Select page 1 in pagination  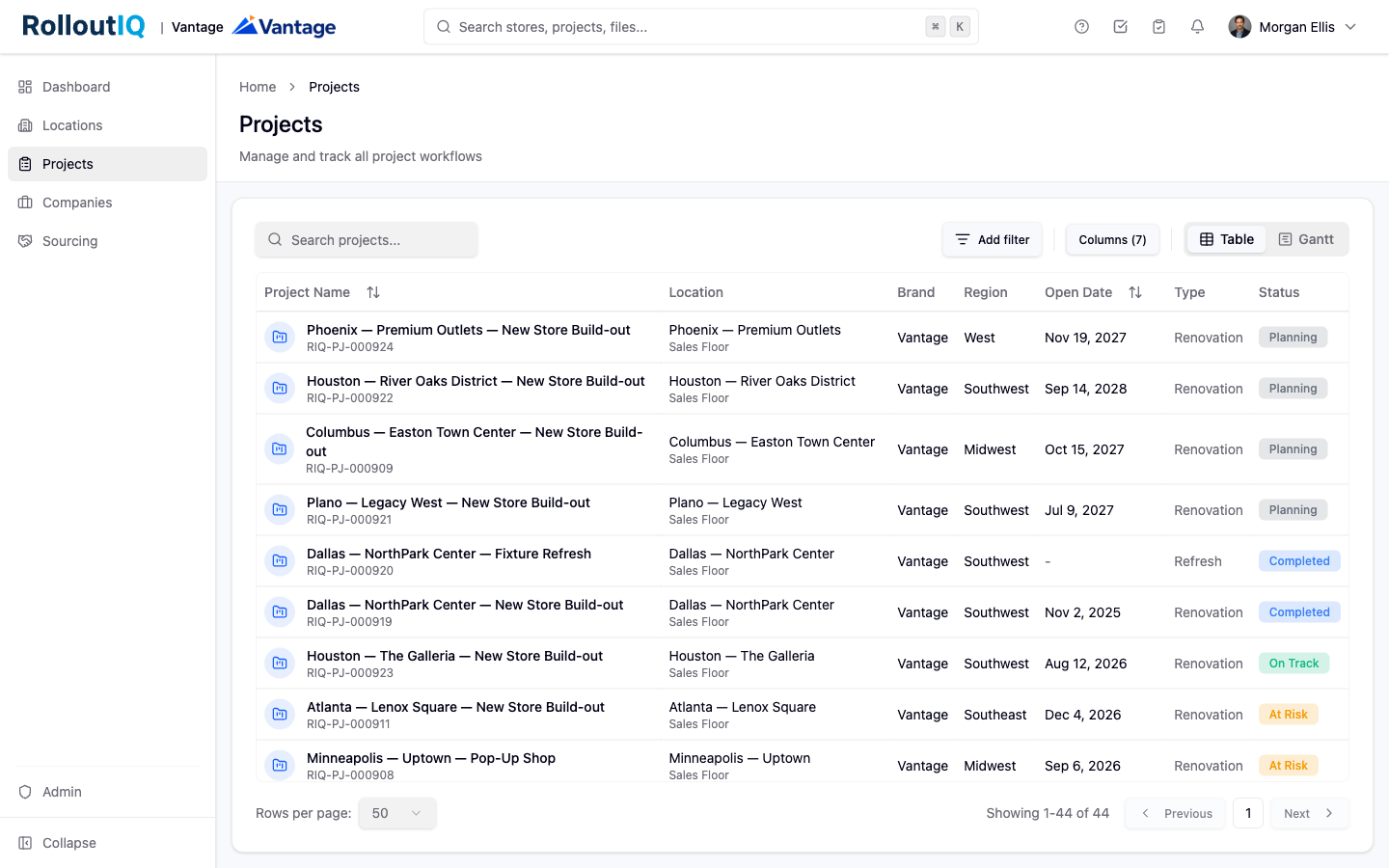pyautogui.click(x=1248, y=813)
